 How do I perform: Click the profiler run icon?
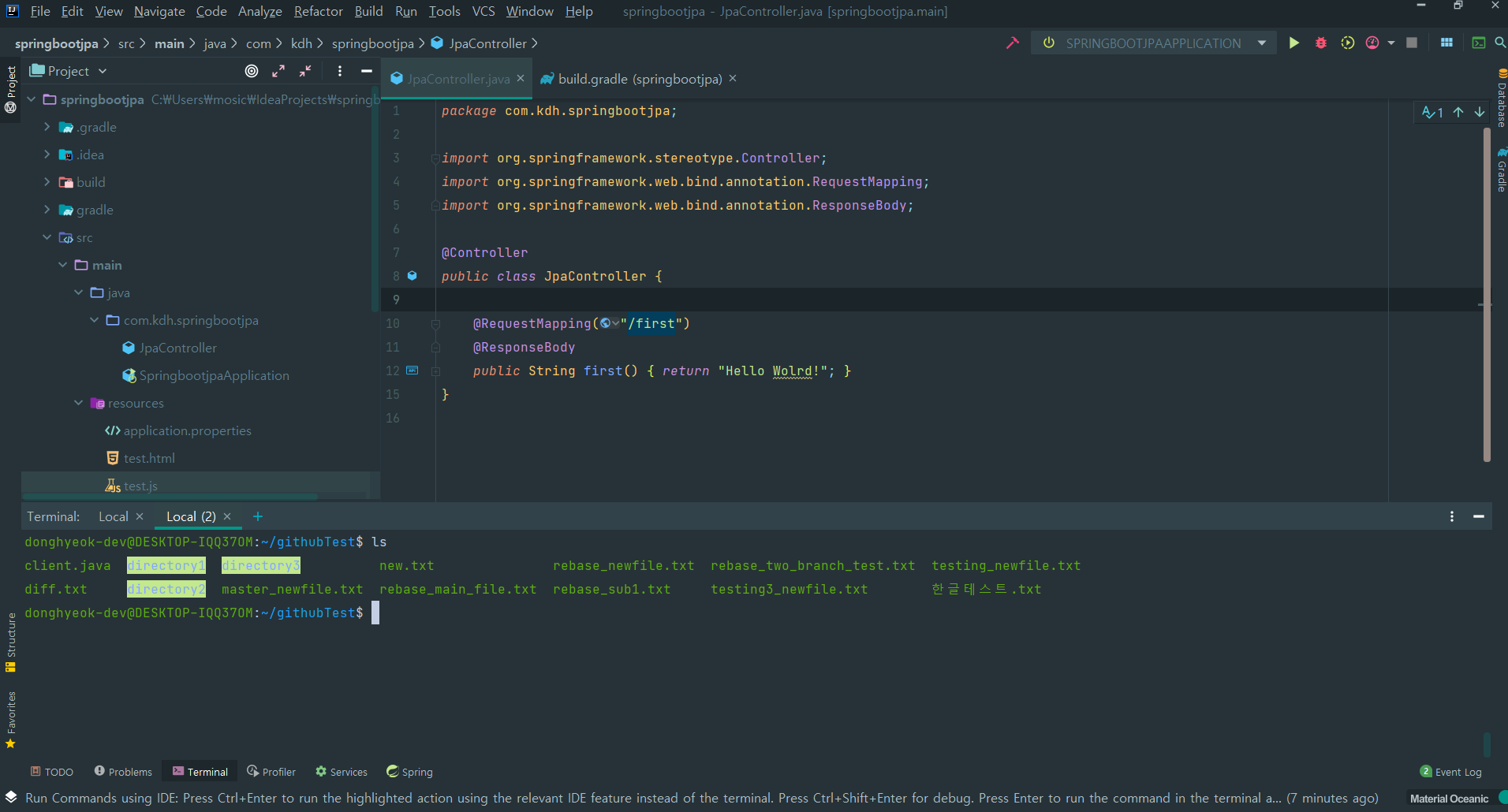[x=1372, y=43]
